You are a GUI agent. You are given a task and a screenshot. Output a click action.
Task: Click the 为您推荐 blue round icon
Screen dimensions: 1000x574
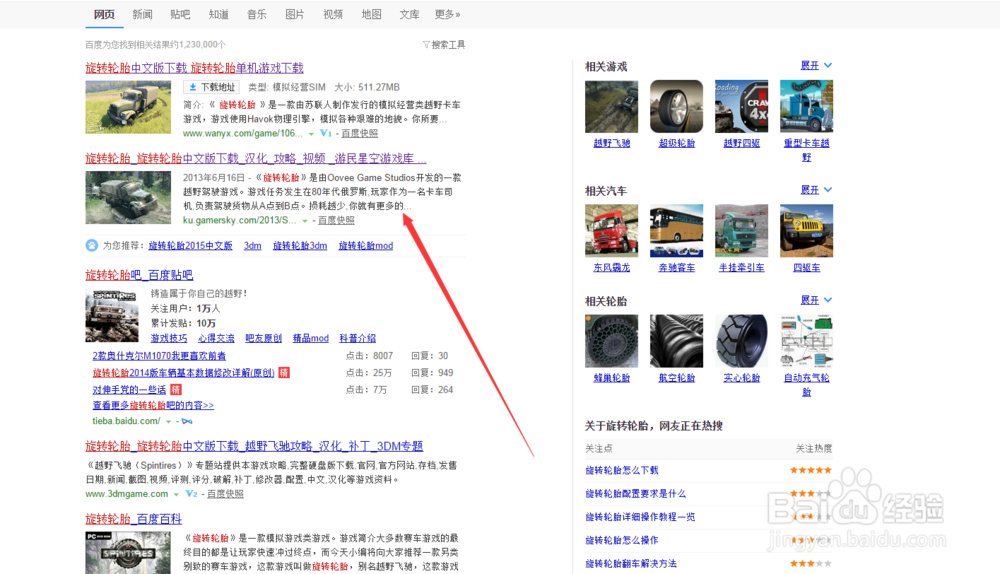coord(92,246)
